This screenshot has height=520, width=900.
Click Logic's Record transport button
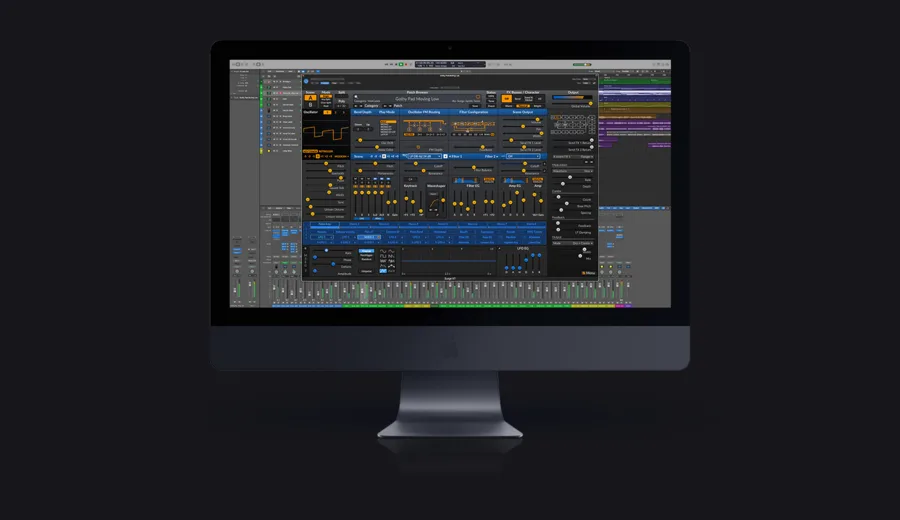pyautogui.click(x=406, y=64)
